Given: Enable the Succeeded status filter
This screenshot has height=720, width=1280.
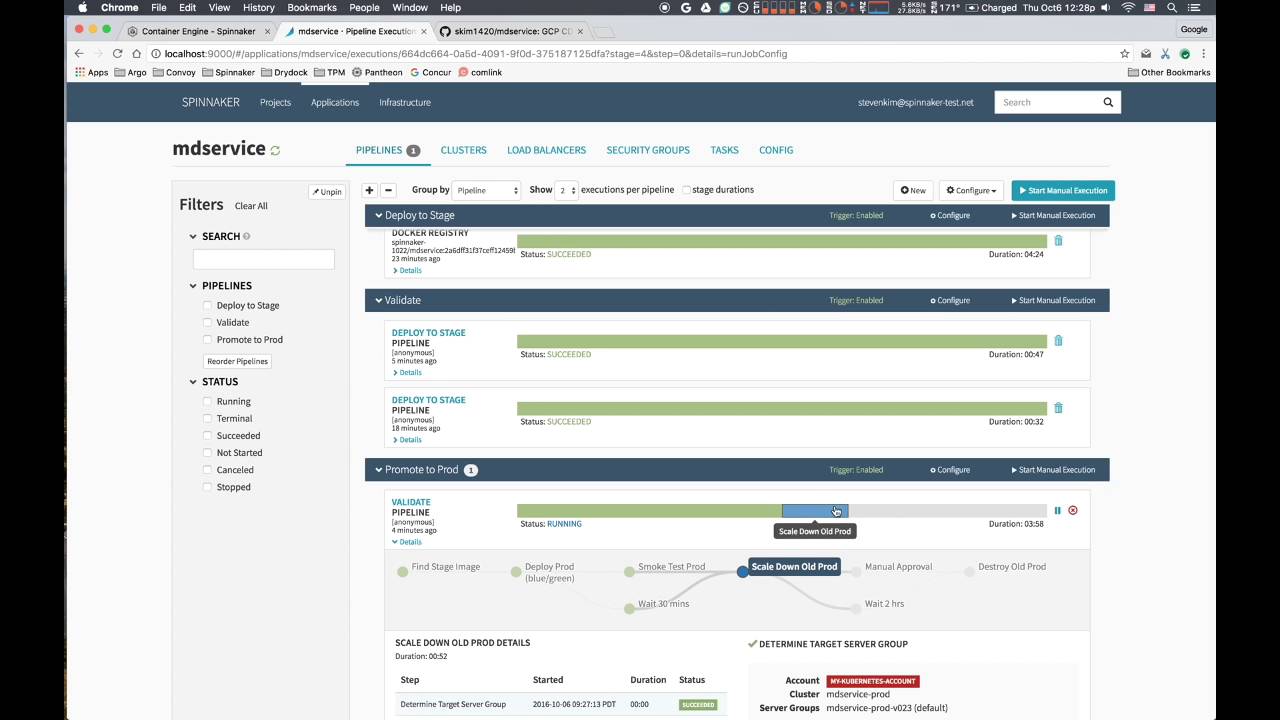Looking at the screenshot, I should (208, 435).
